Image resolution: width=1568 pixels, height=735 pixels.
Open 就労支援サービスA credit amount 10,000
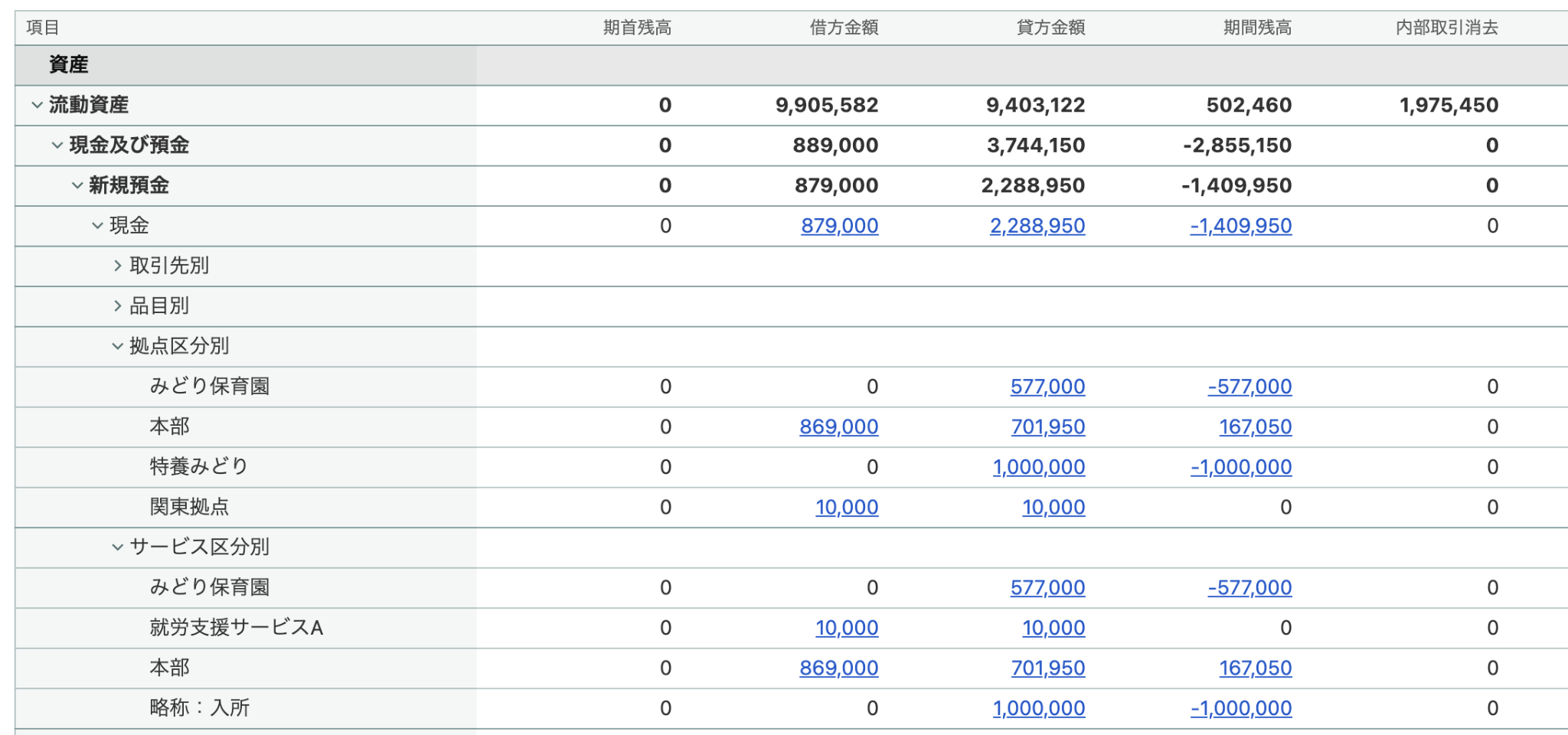1053,628
